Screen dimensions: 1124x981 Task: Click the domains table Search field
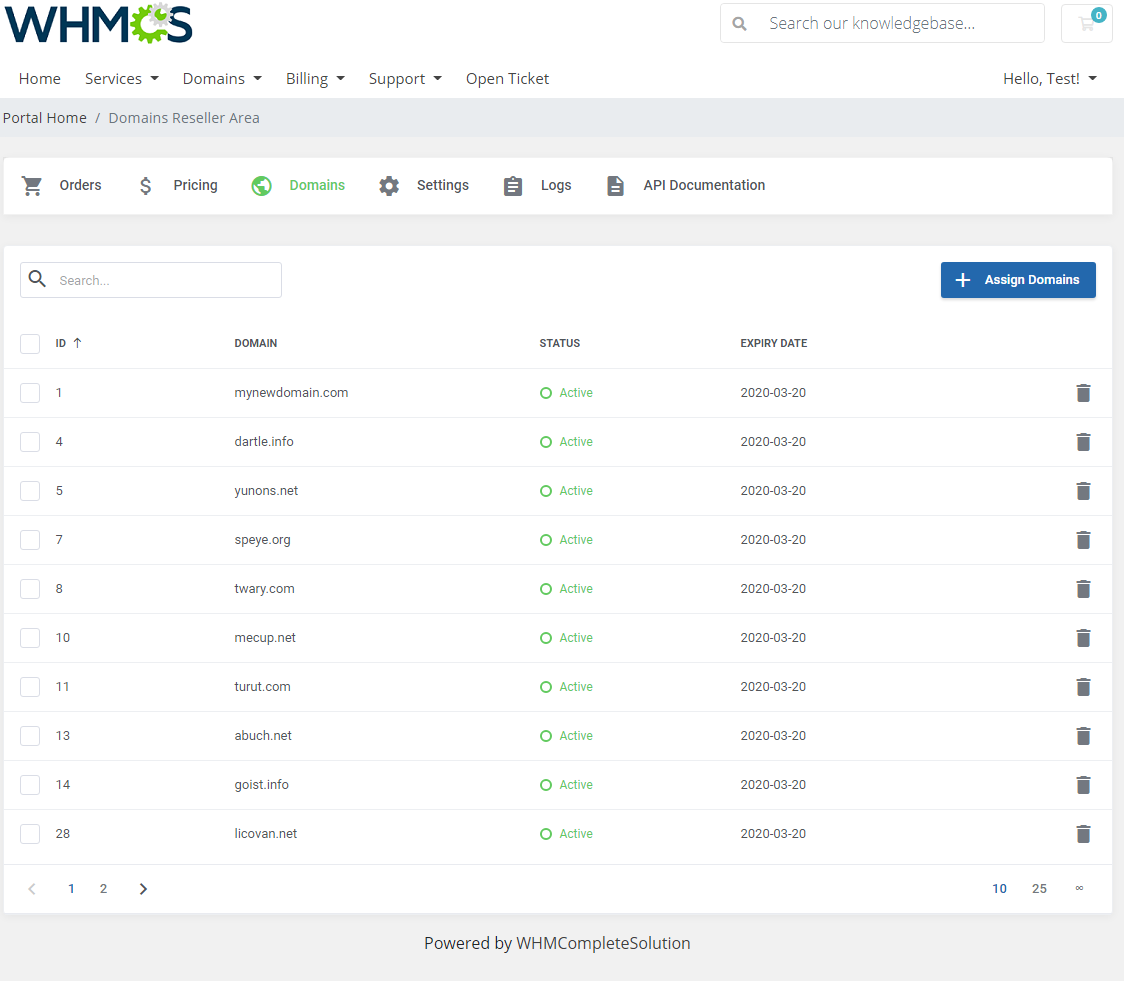151,280
